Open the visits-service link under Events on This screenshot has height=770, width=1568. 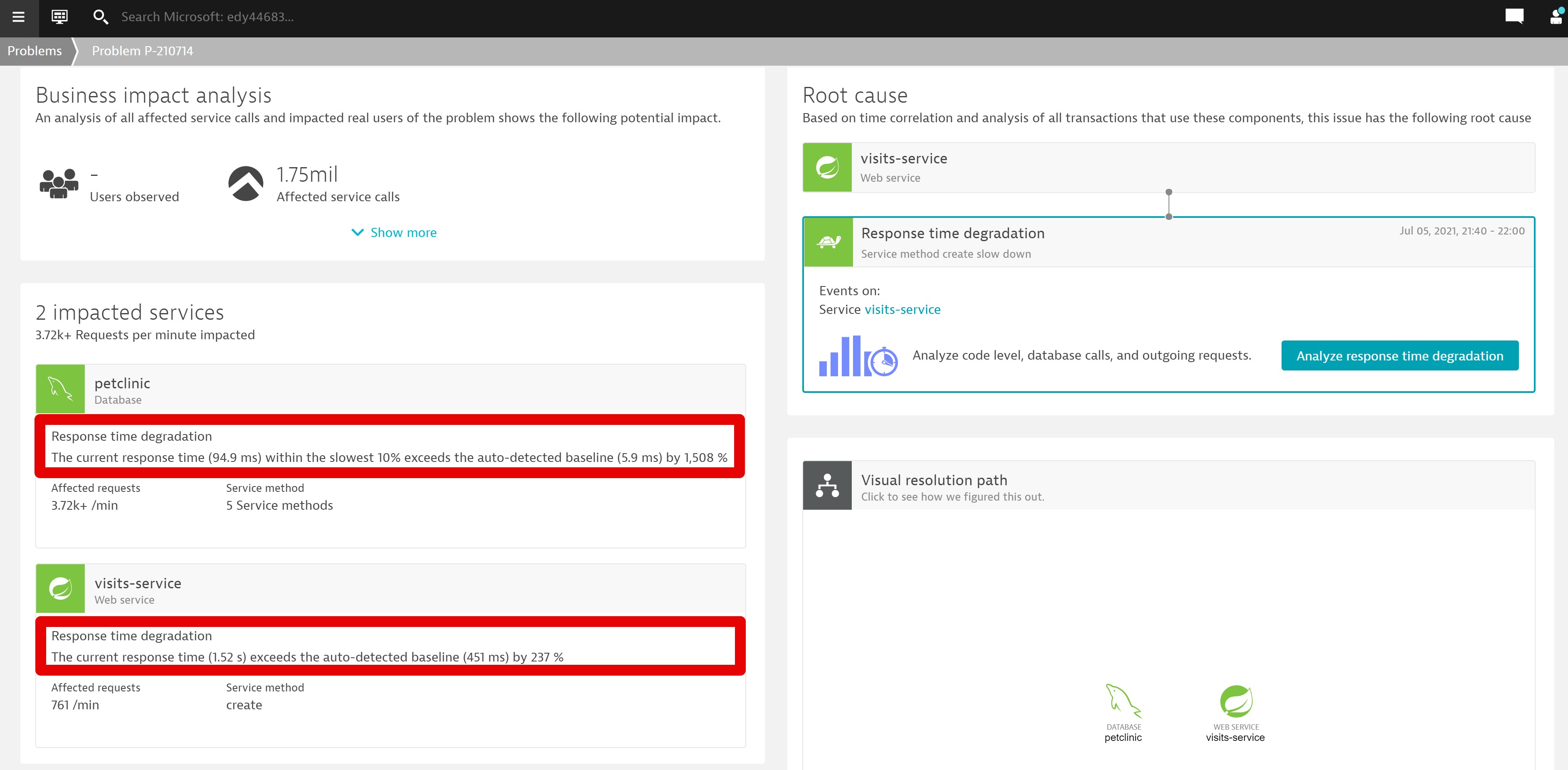pos(902,310)
